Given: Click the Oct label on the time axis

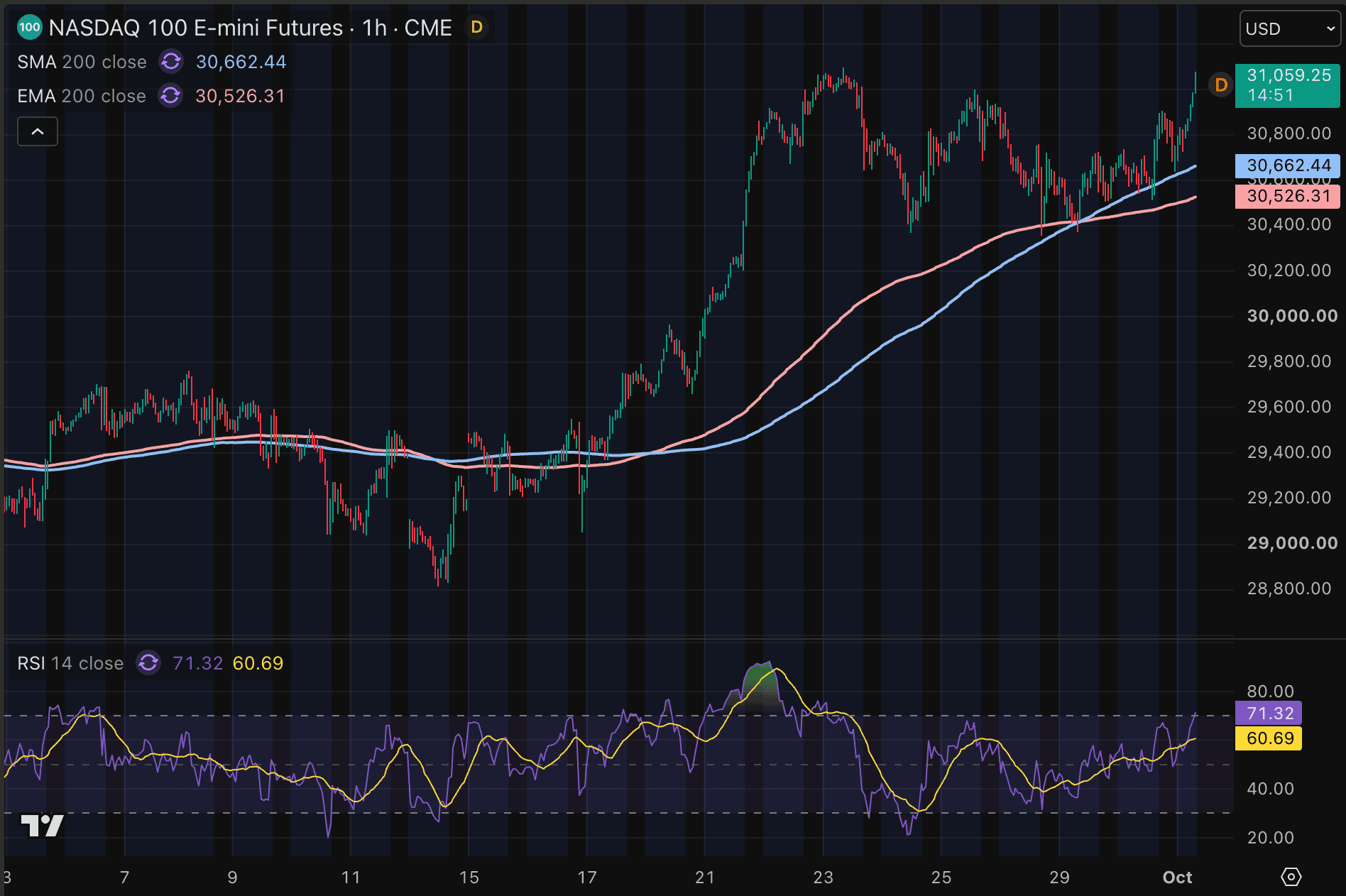Looking at the screenshot, I should click(1177, 878).
